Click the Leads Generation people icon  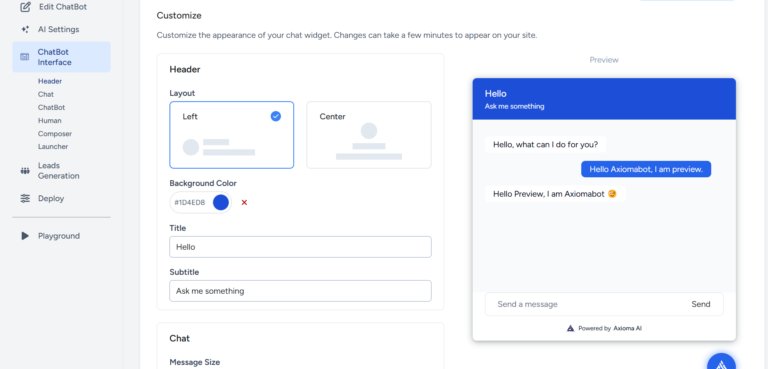point(25,171)
